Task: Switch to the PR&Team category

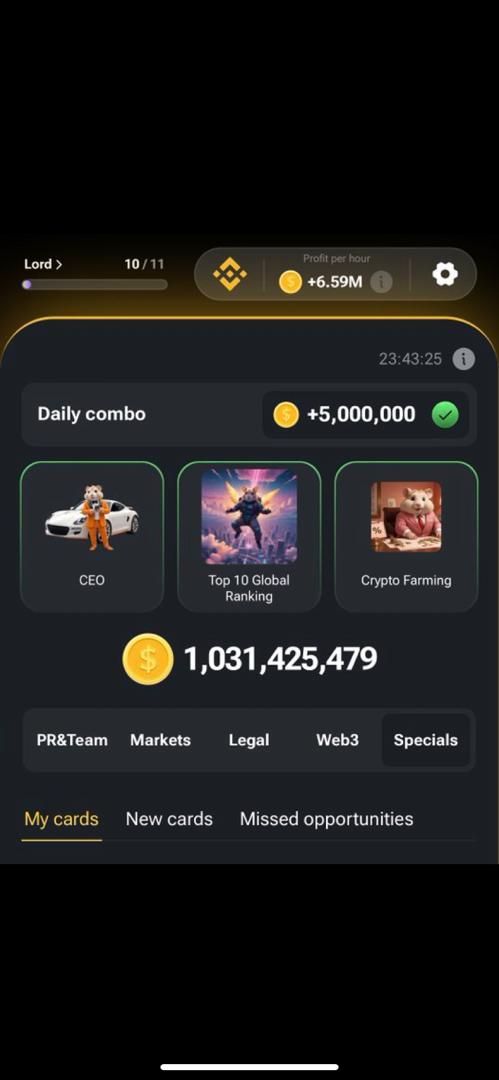Action: 72,740
